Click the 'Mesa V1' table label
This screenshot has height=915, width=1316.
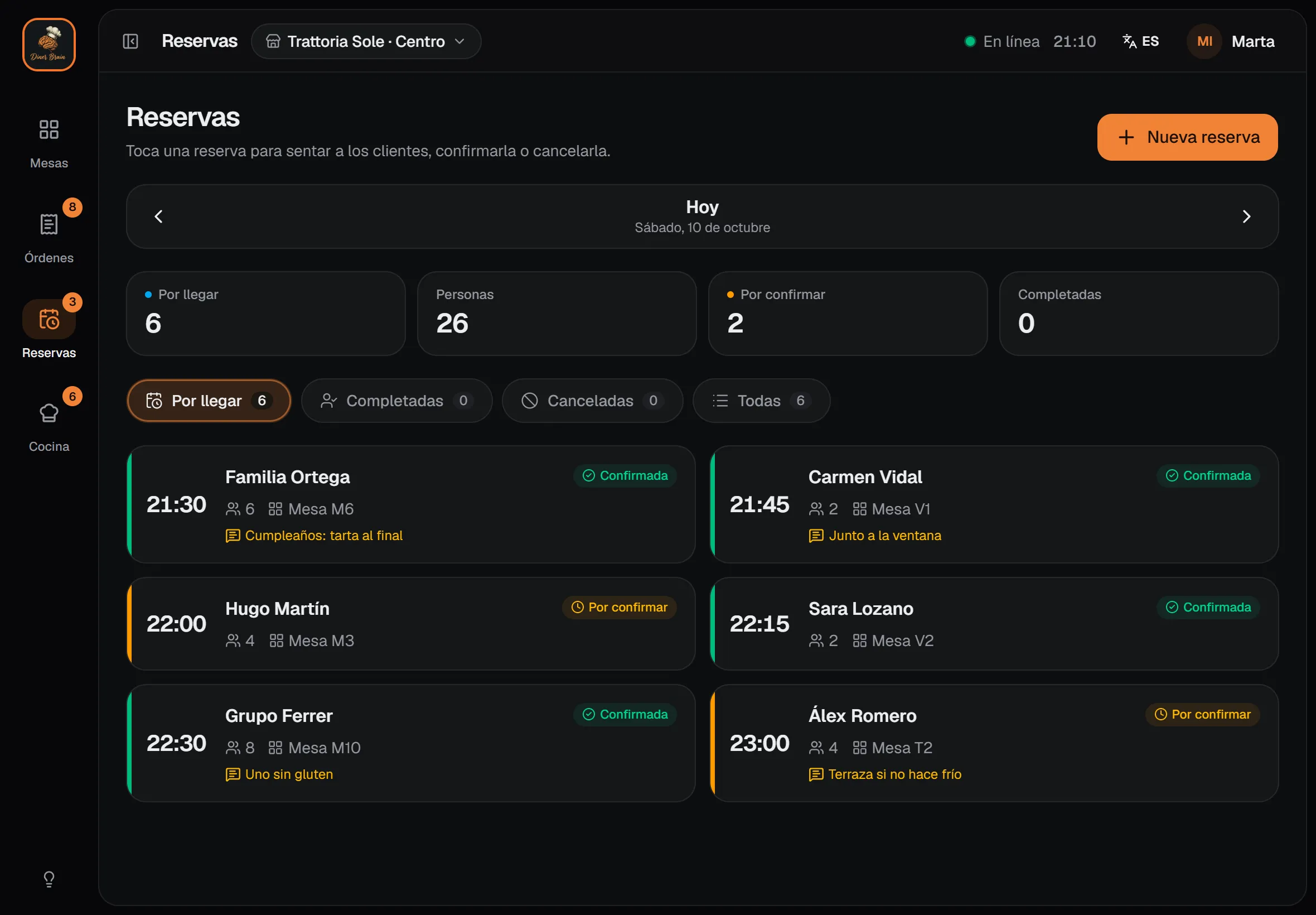pos(901,509)
